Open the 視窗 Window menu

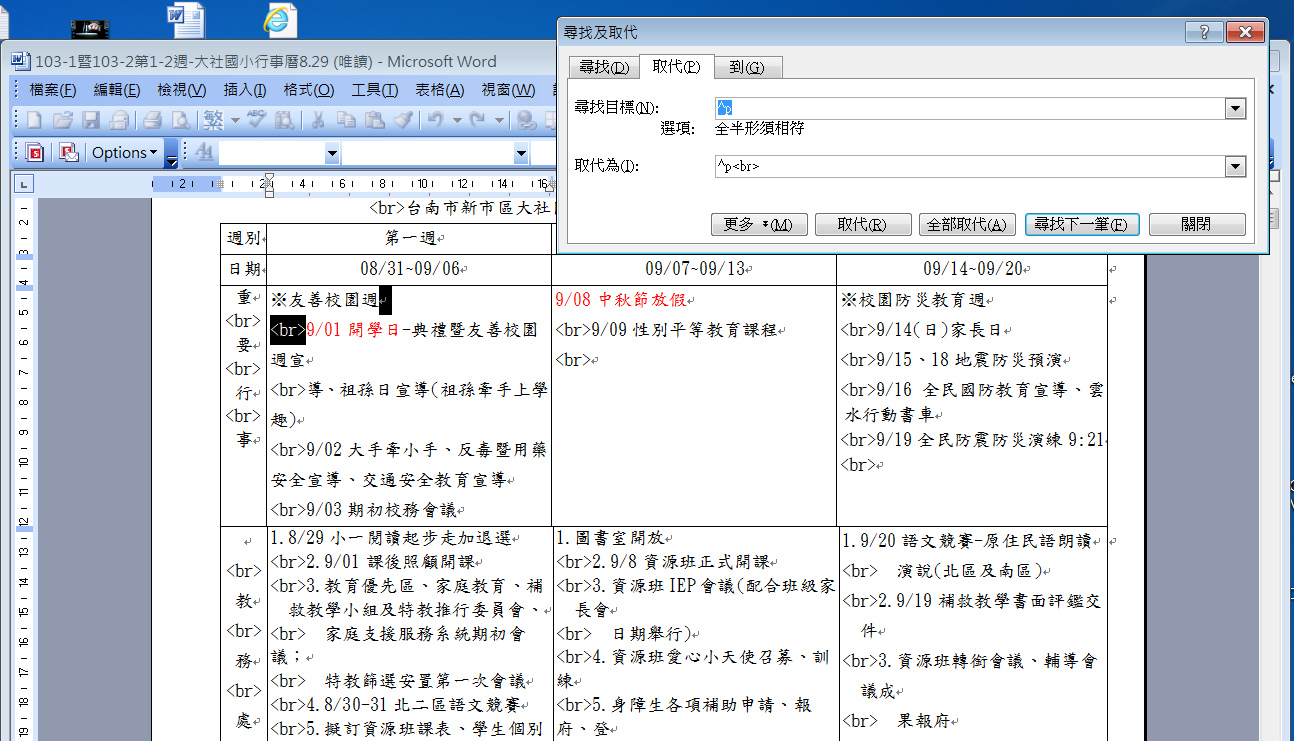[x=508, y=90]
